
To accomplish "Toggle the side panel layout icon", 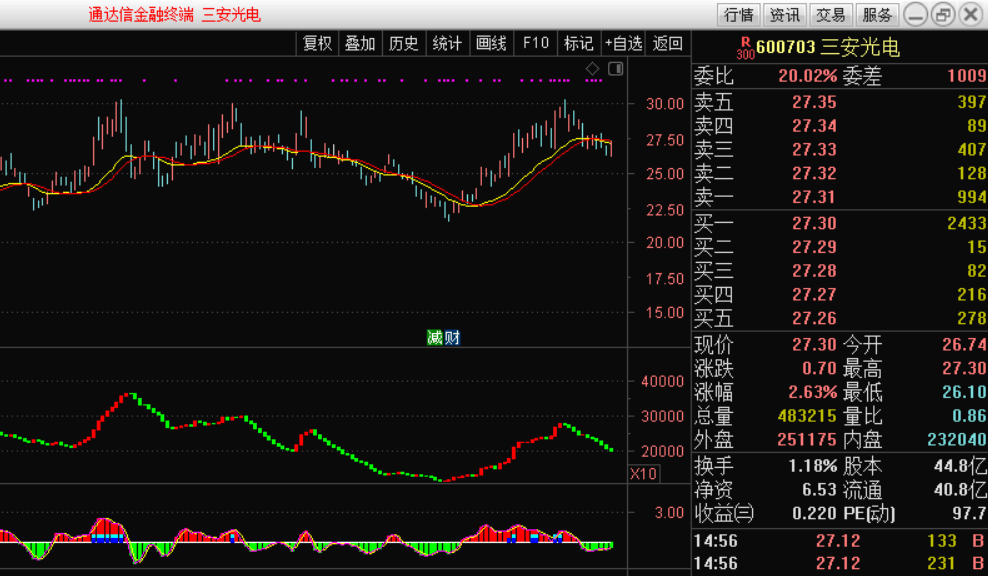I will click(616, 69).
